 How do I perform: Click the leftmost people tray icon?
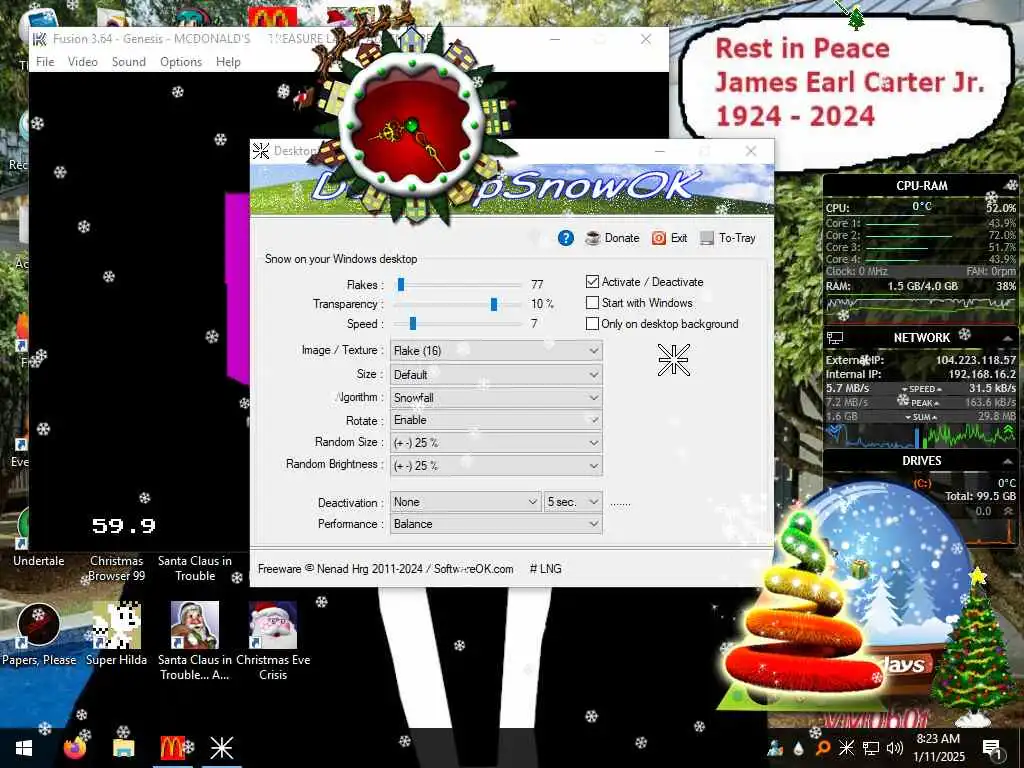[775, 748]
